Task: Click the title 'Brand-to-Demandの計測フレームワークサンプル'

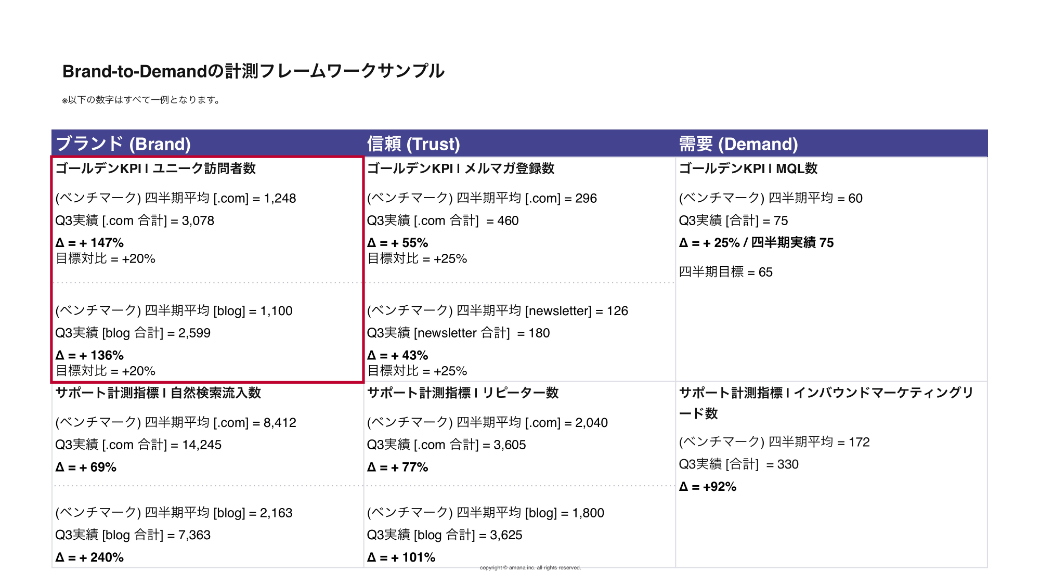Action: [x=253, y=71]
